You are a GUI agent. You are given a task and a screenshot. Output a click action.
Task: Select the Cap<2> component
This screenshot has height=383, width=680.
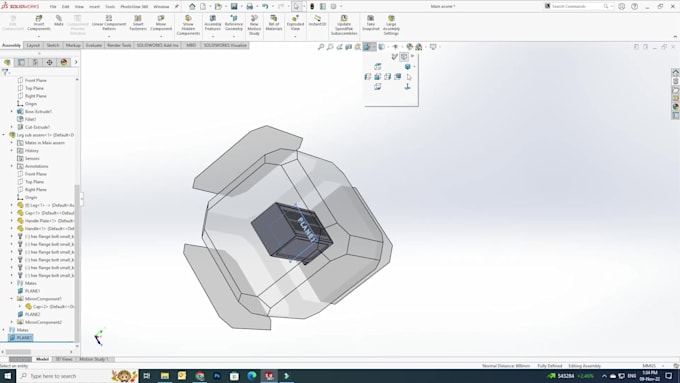(x=49, y=307)
